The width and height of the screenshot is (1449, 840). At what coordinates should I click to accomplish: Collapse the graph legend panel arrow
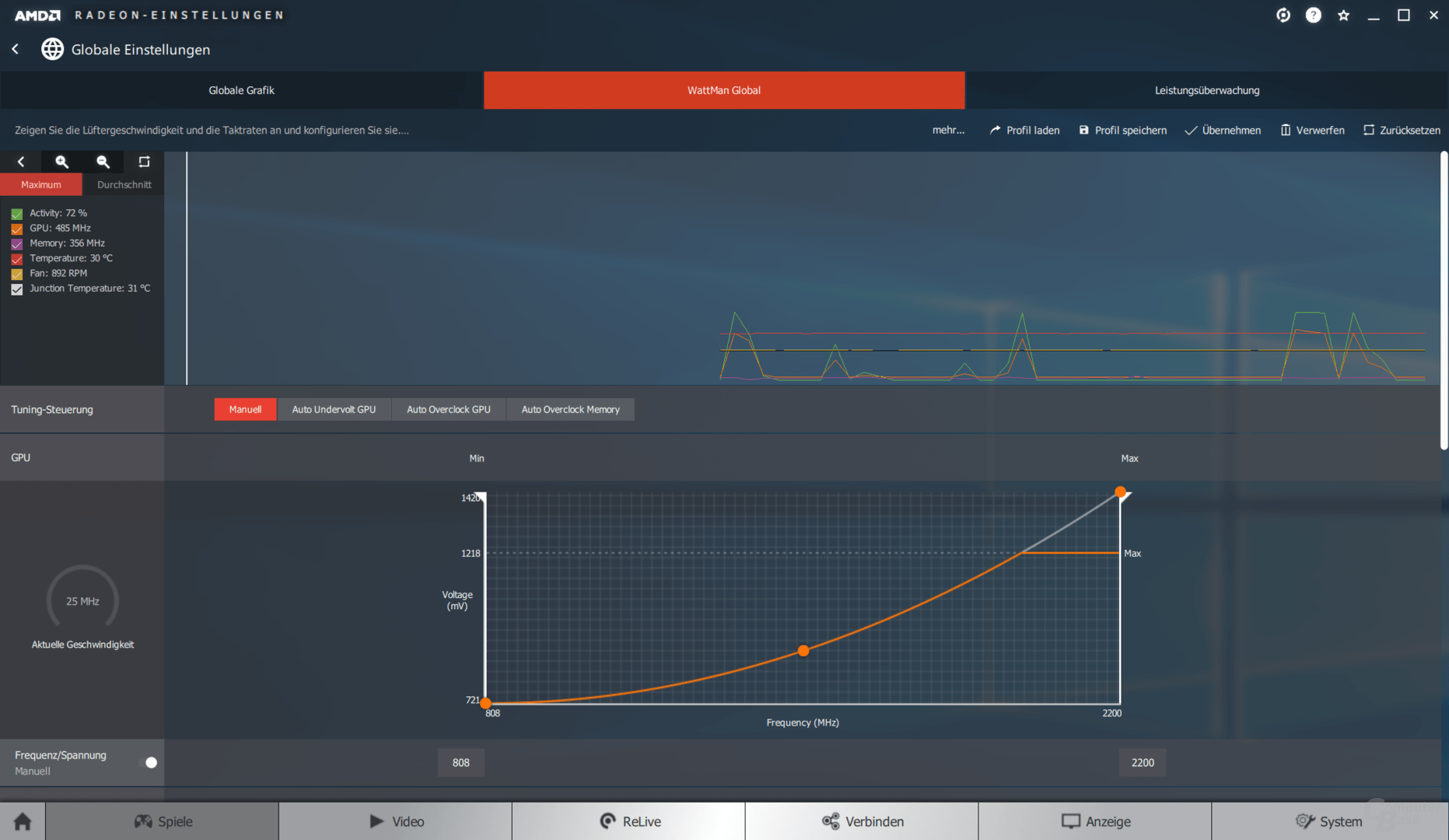(21, 162)
